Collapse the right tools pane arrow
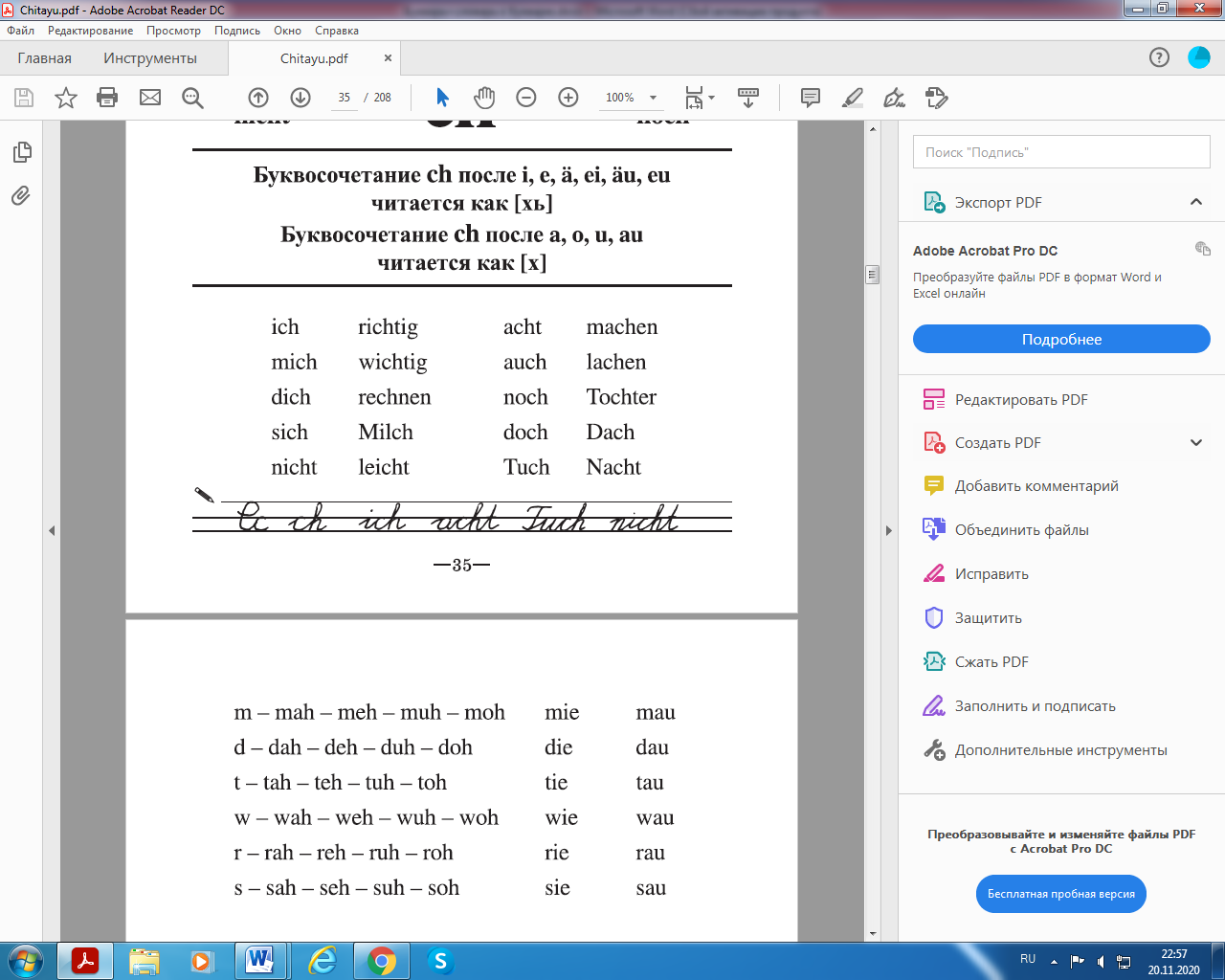 (888, 530)
